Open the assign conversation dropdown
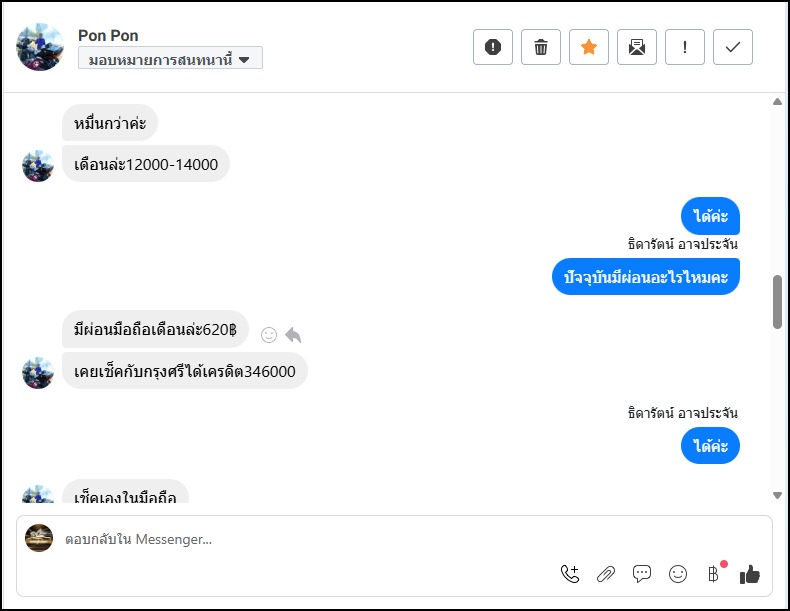Image resolution: width=790 pixels, height=611 pixels. coord(170,59)
